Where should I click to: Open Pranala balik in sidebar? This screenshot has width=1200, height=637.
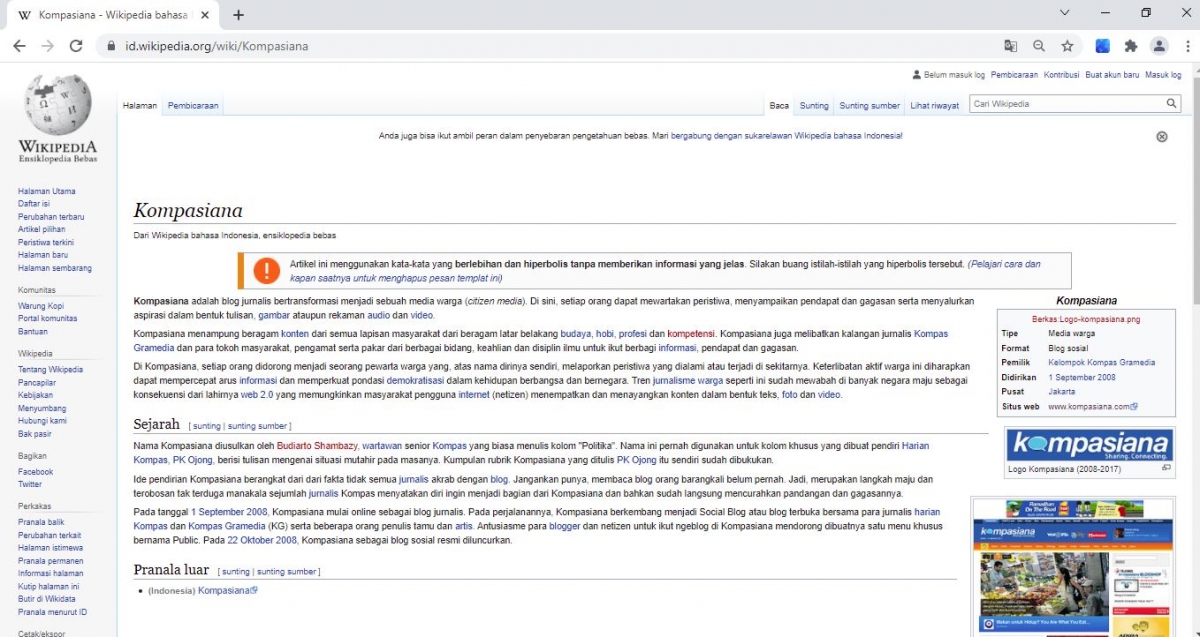[41, 523]
